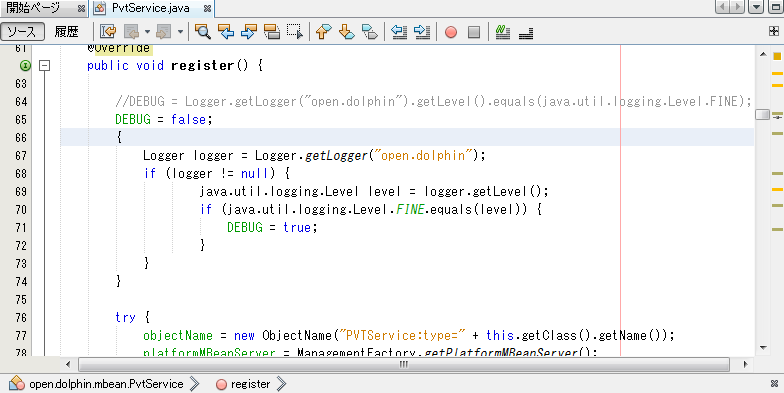Click open.dolphin.mbean.PvtService breadcrumb

[x=106, y=384]
